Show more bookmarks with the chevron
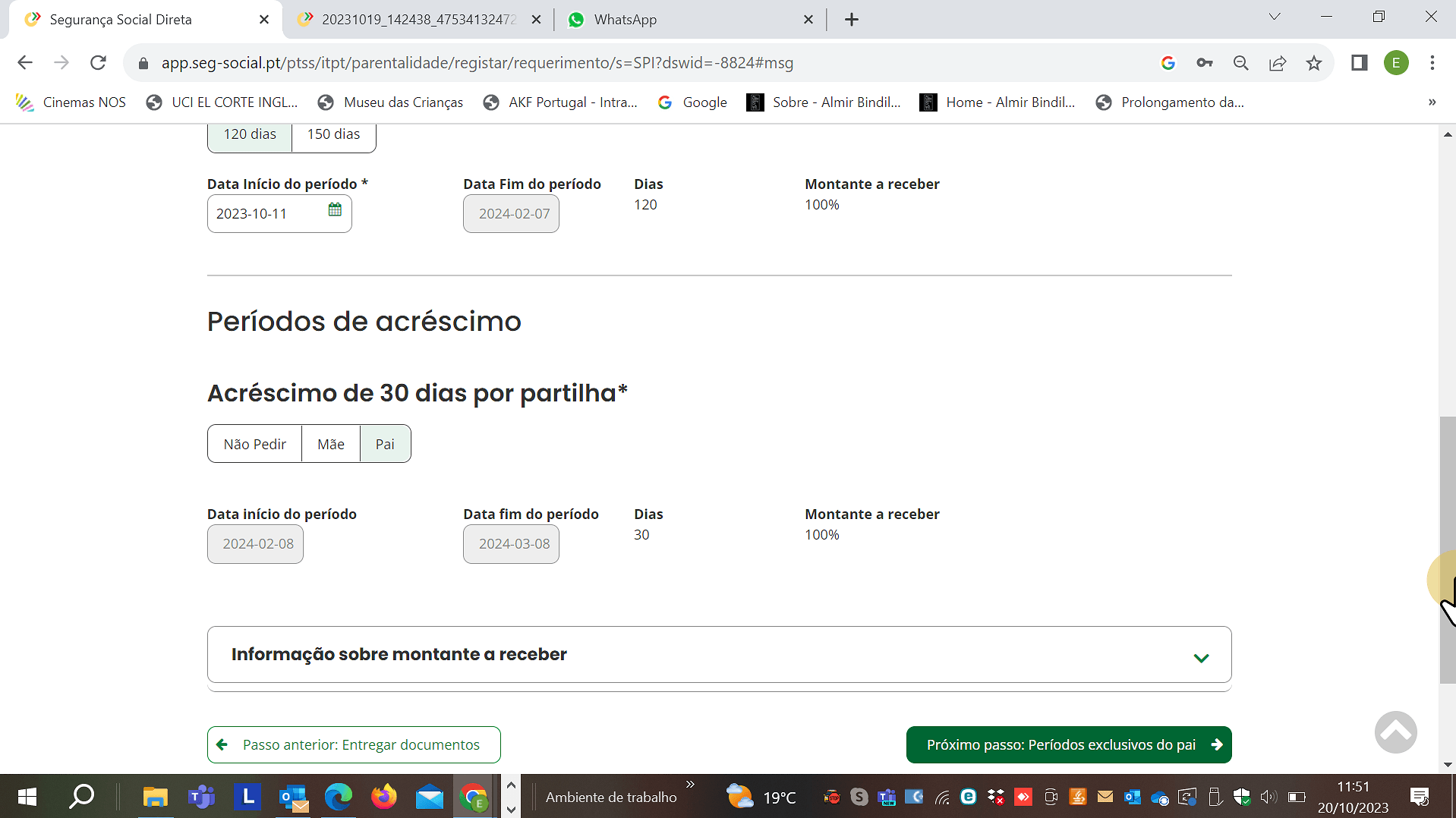The height and width of the screenshot is (818, 1456). 1432,102
